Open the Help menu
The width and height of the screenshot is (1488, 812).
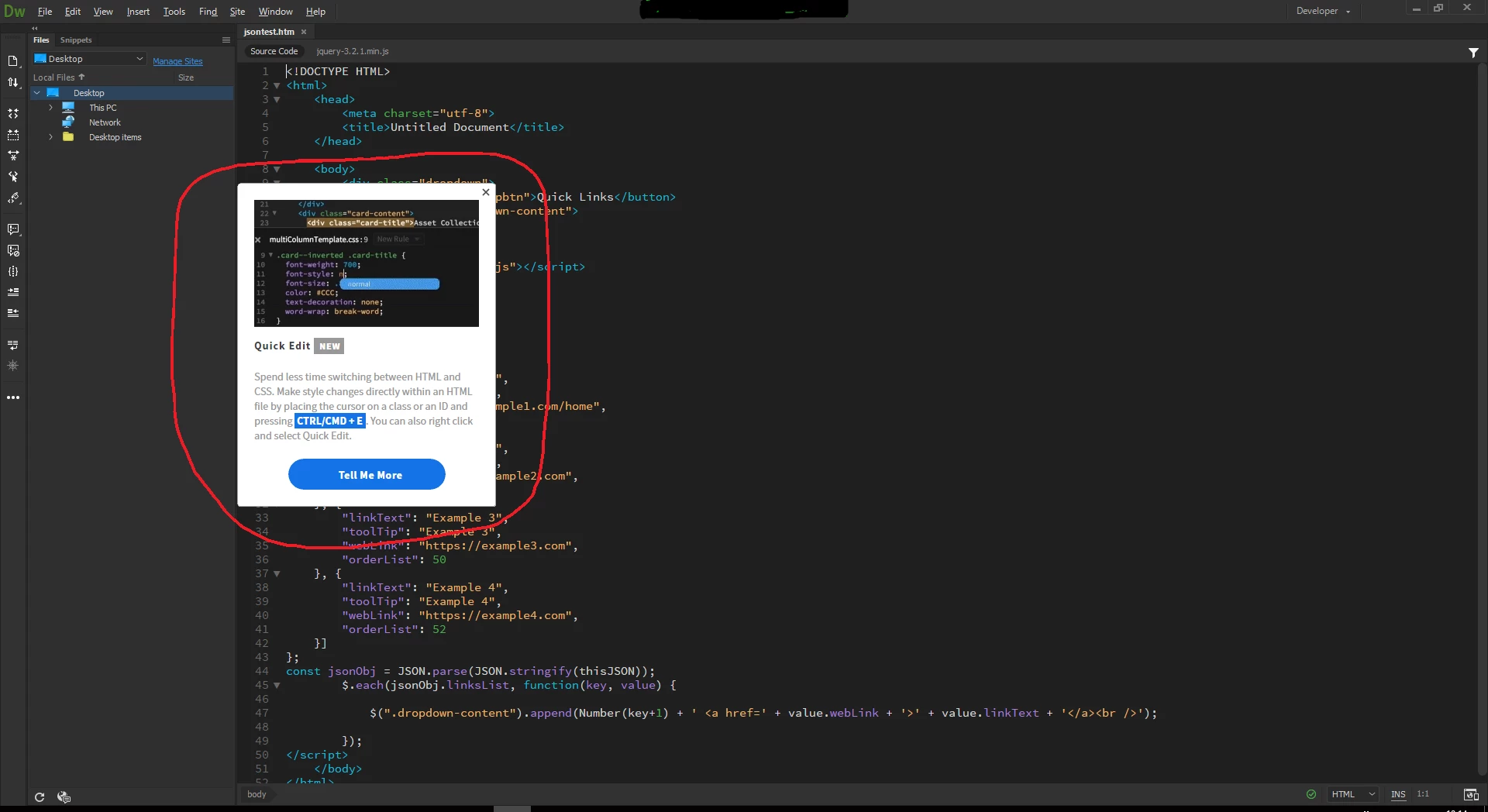(315, 12)
